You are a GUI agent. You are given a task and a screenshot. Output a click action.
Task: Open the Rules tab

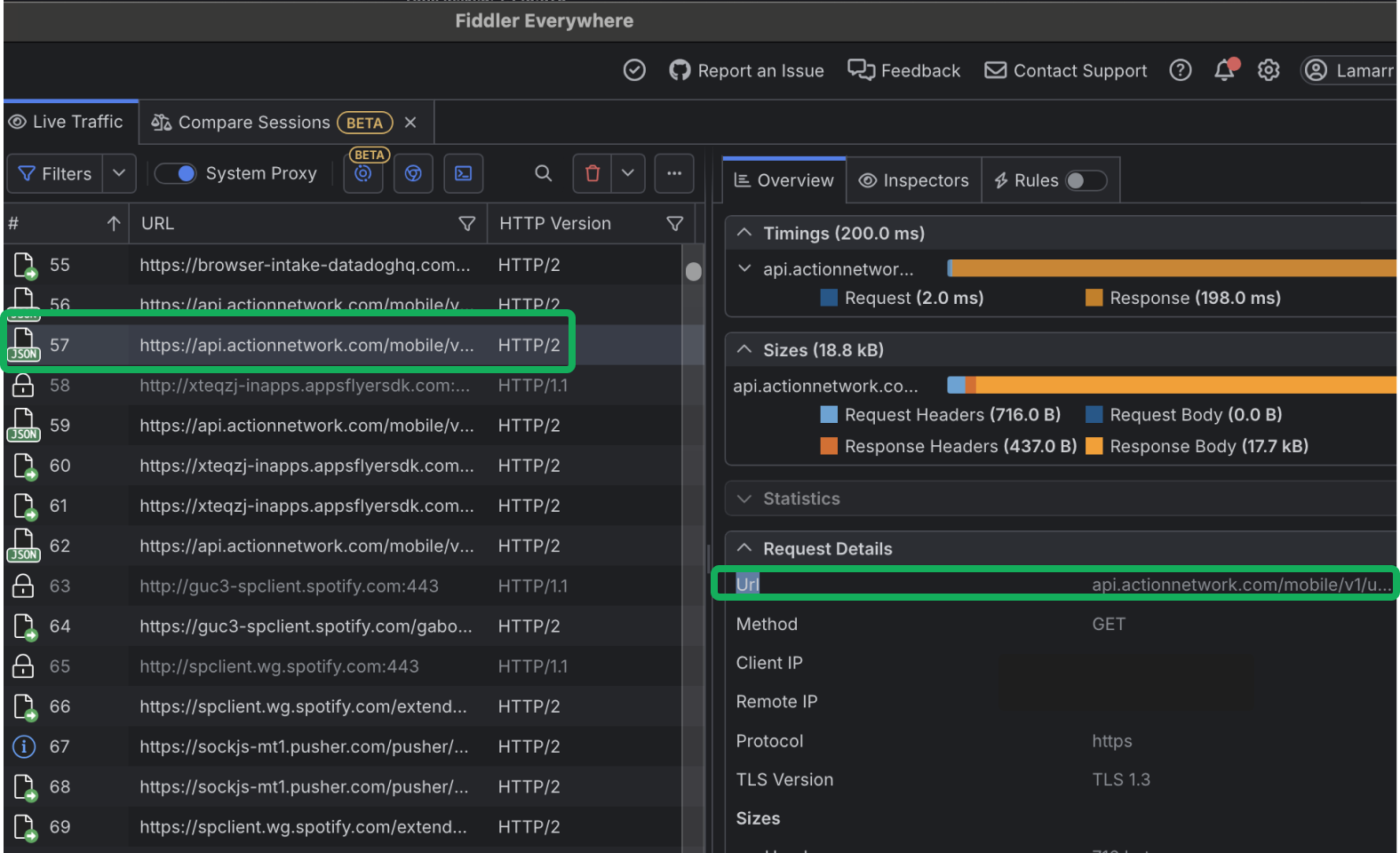coord(1026,180)
